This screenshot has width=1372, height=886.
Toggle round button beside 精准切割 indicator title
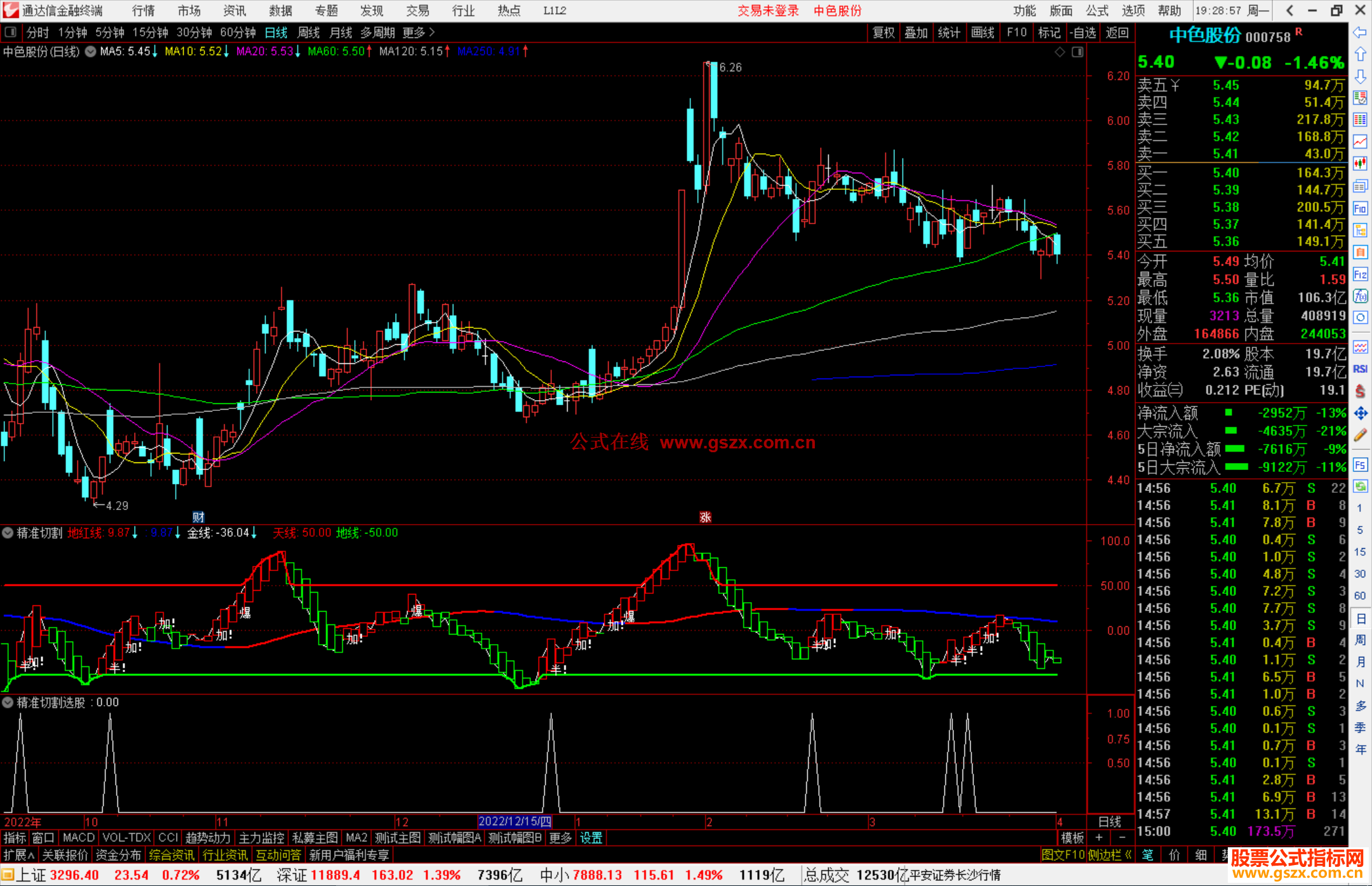tap(8, 533)
